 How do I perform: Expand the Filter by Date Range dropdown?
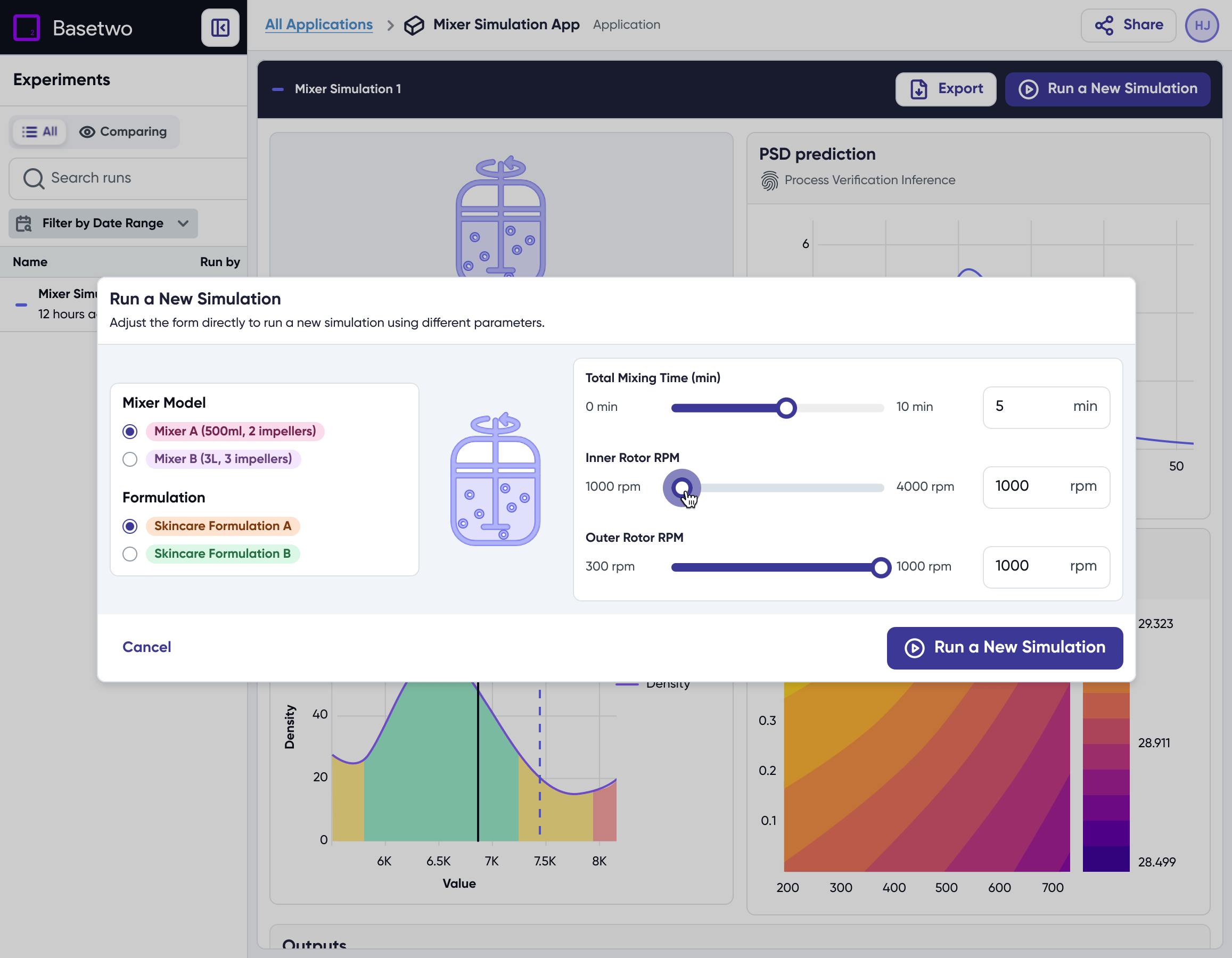pyautogui.click(x=103, y=224)
